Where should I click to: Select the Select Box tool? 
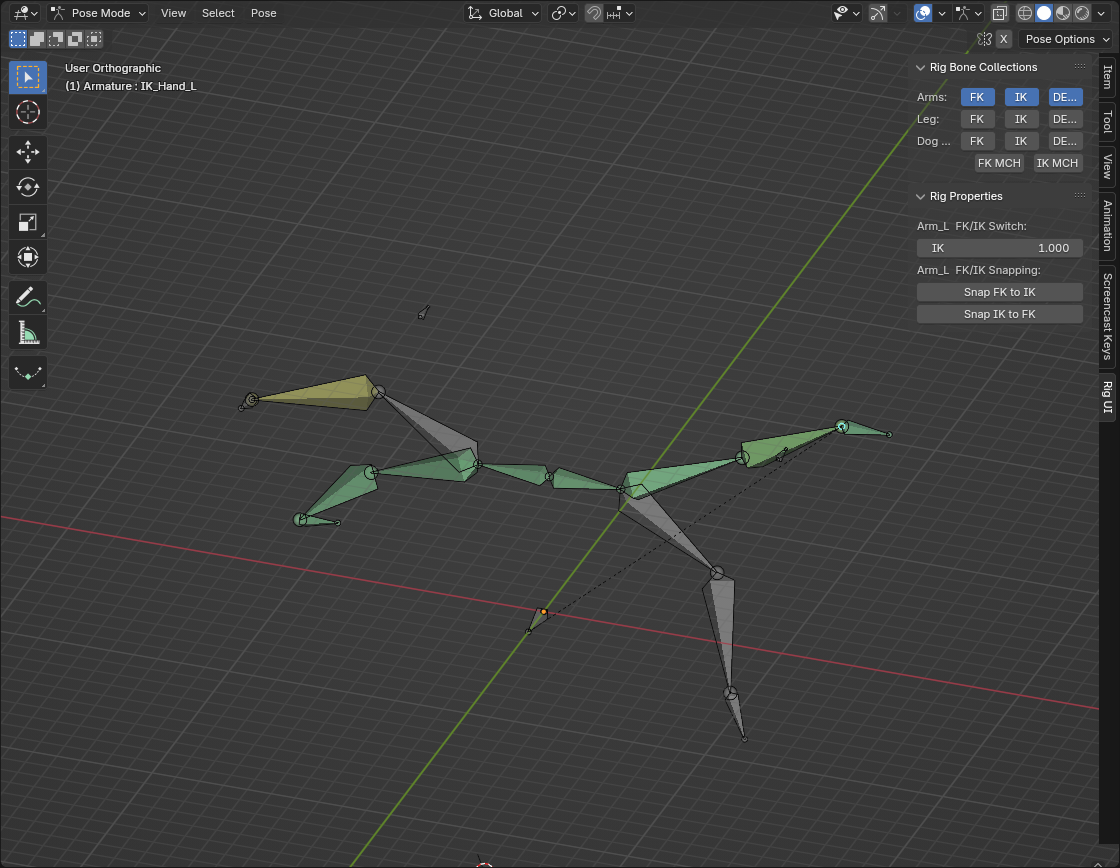click(x=28, y=77)
